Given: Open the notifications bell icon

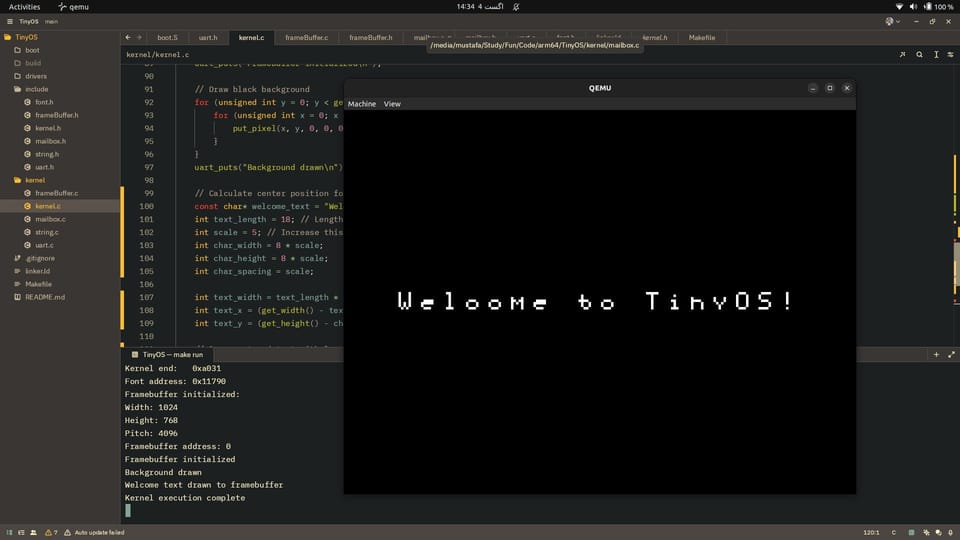Looking at the screenshot, I should click(951, 533).
